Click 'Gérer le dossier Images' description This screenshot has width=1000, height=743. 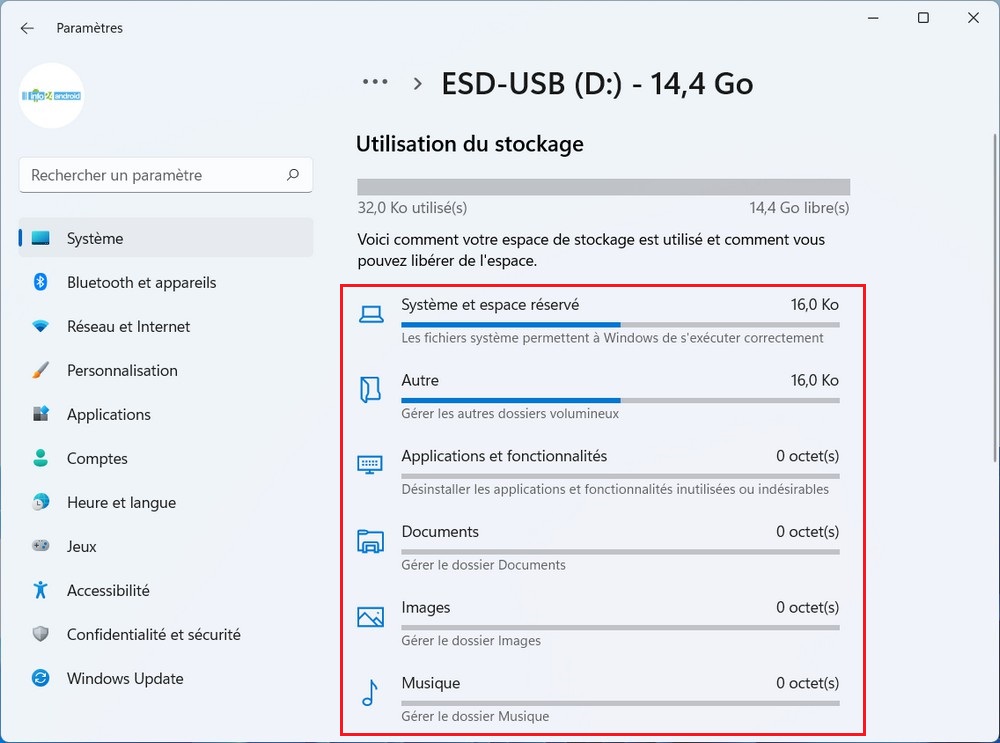point(471,640)
